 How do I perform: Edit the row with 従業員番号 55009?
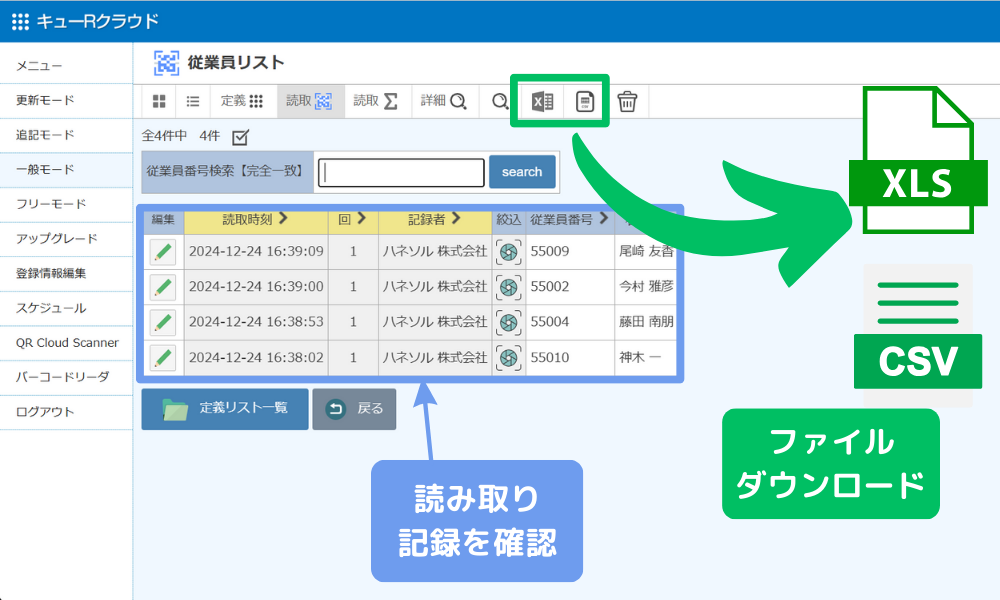pyautogui.click(x=163, y=252)
